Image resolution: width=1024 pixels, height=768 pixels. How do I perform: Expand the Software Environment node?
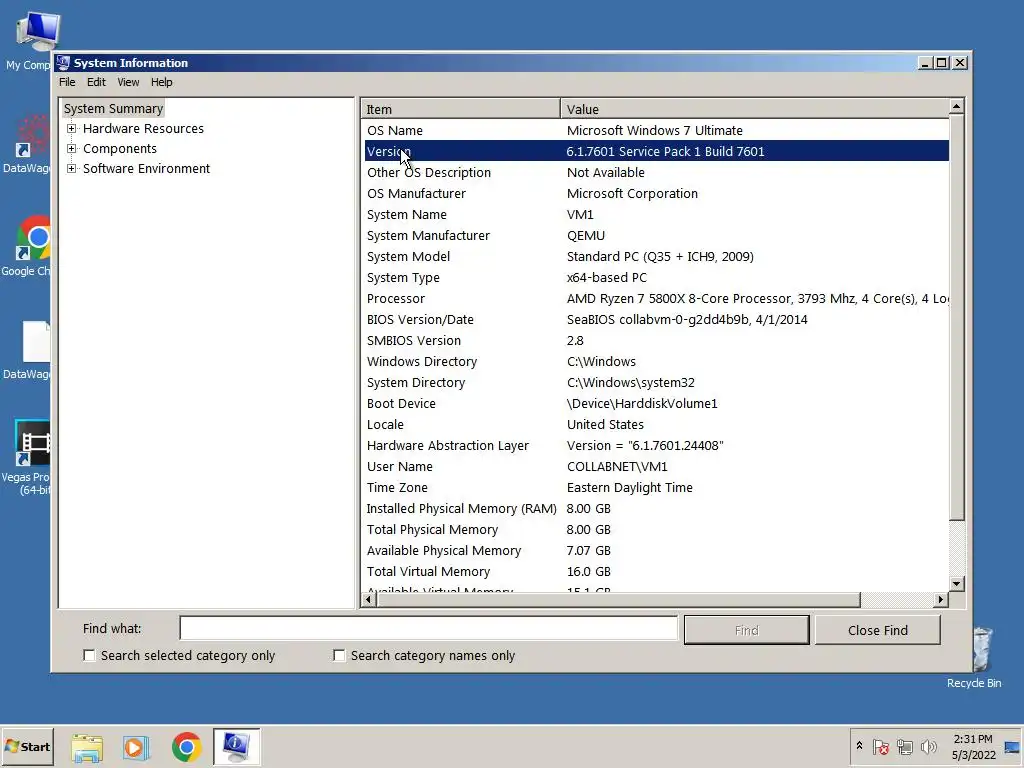pyautogui.click(x=71, y=168)
